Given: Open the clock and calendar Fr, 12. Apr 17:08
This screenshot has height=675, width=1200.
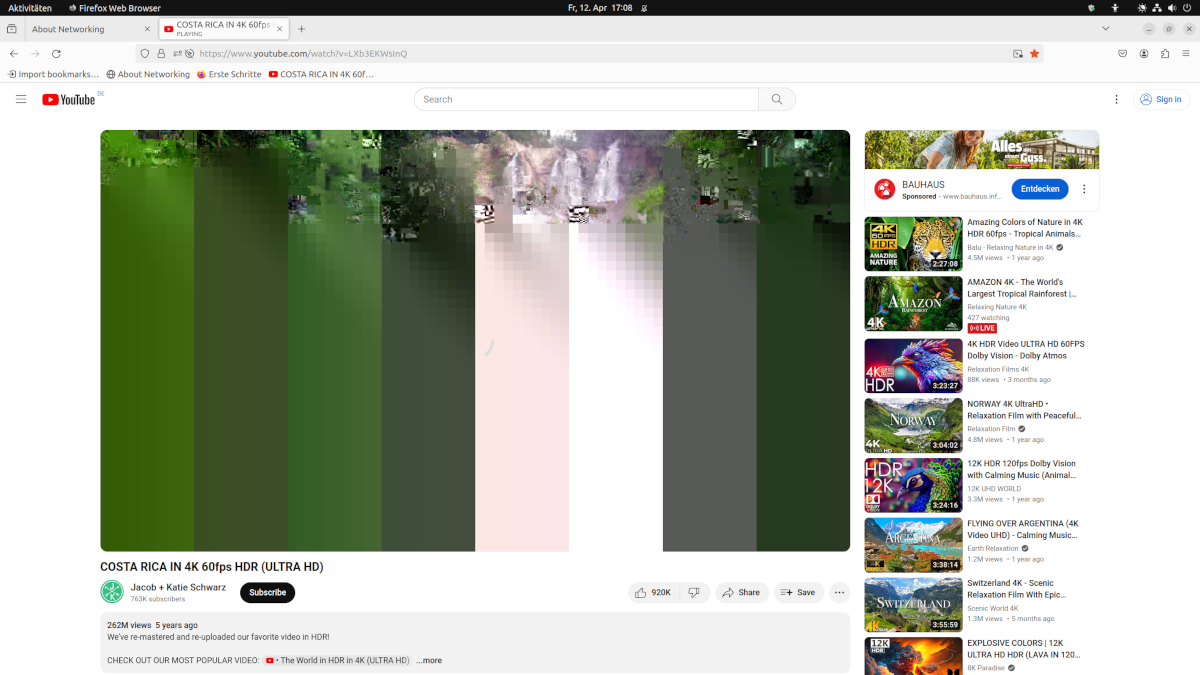Looking at the screenshot, I should coord(600,7).
